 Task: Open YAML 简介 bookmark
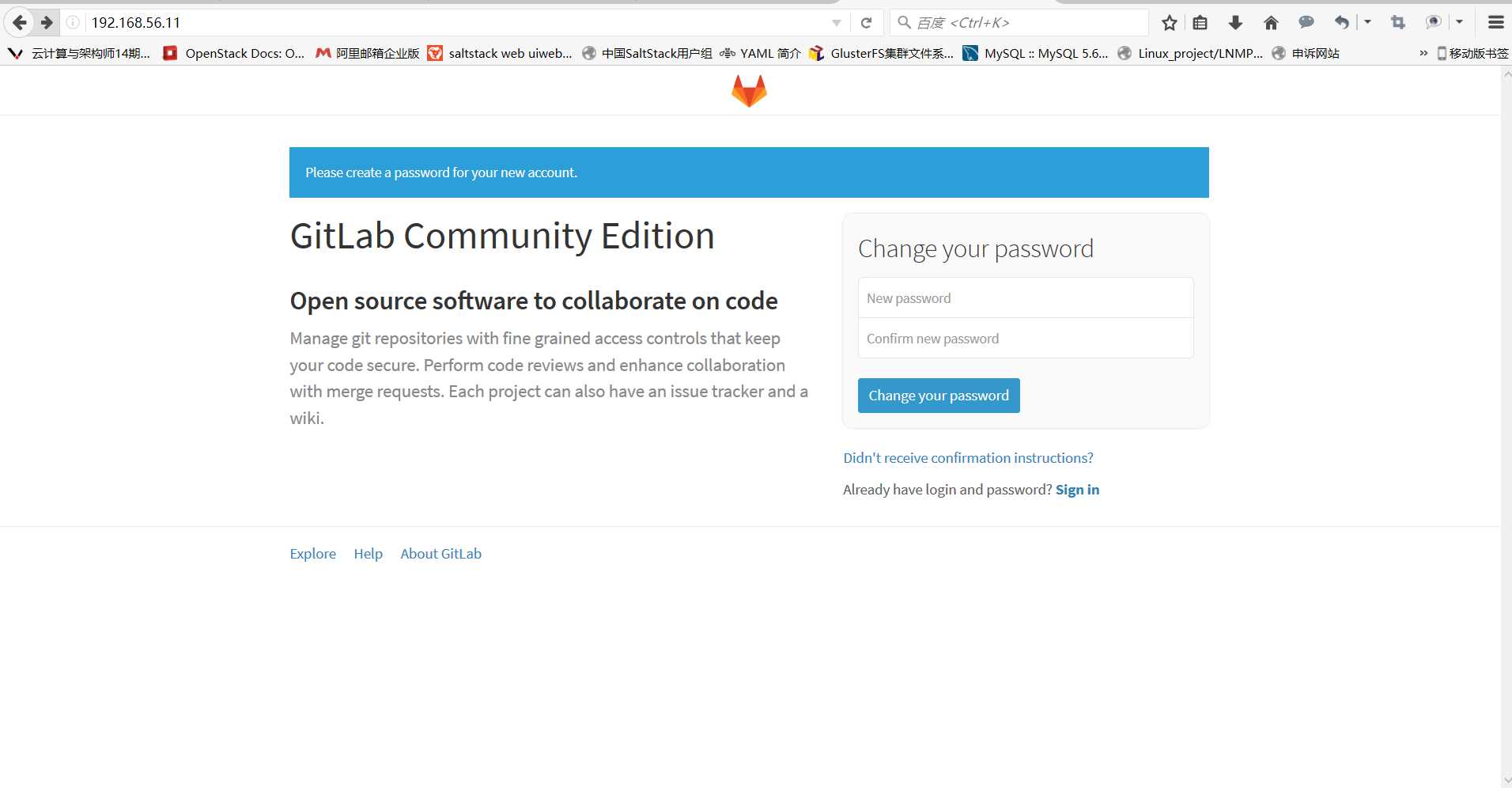pos(760,53)
